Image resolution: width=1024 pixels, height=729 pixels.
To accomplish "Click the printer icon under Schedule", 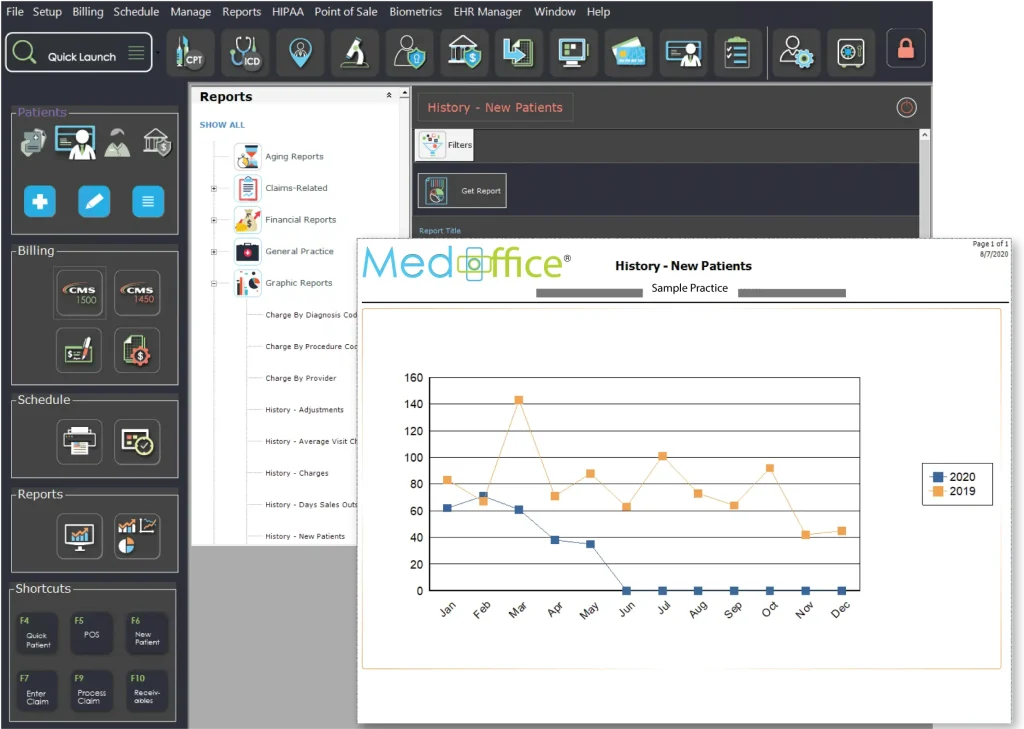I will click(79, 442).
